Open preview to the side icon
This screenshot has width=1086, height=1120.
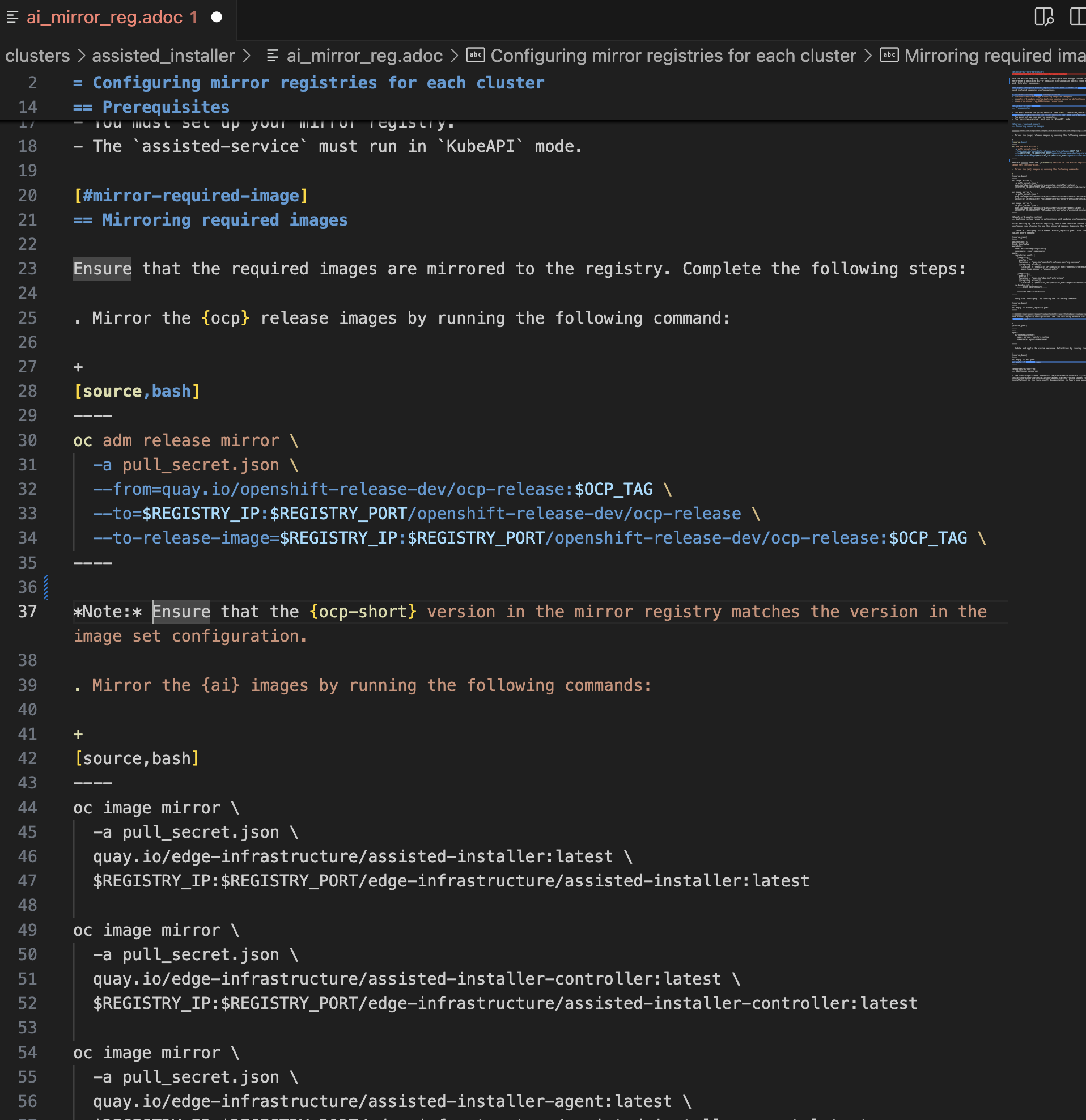pyautogui.click(x=1043, y=17)
